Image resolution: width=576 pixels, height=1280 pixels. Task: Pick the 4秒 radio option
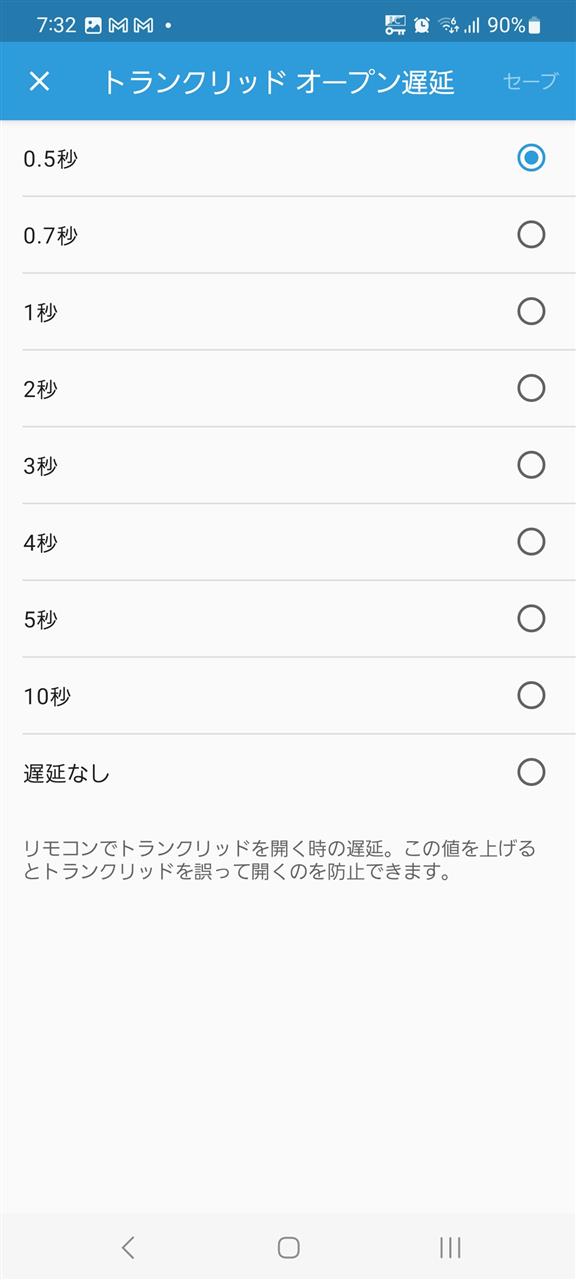coord(531,541)
